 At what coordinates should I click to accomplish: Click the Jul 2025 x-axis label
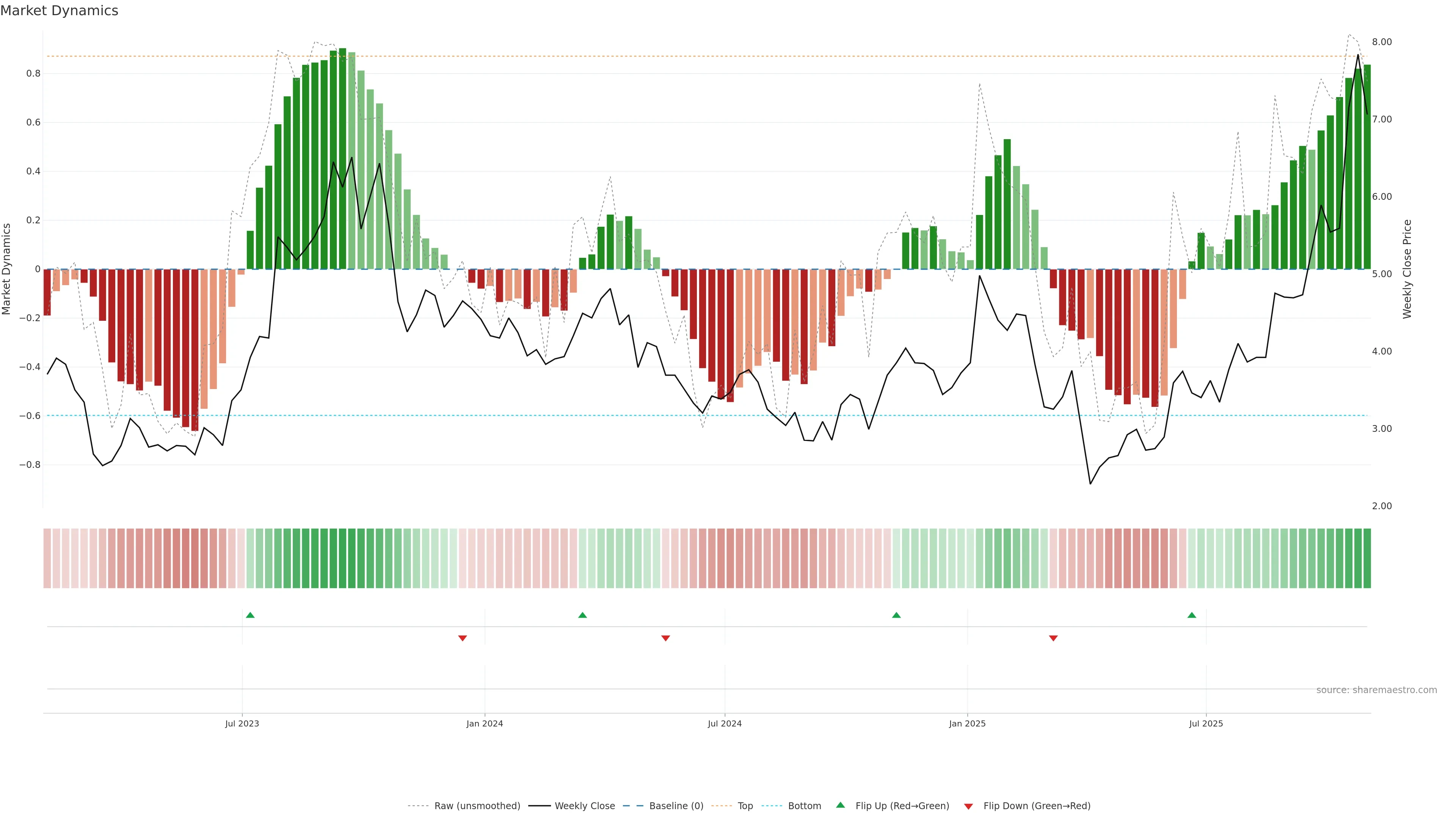1206,723
